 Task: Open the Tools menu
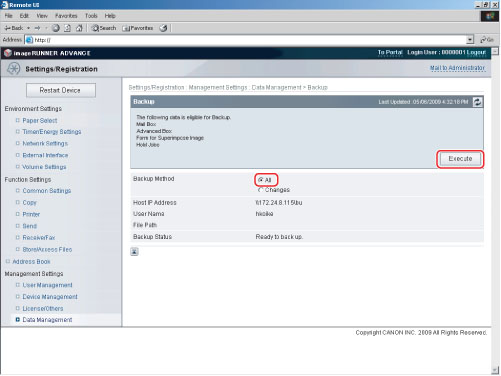pyautogui.click(x=91, y=16)
